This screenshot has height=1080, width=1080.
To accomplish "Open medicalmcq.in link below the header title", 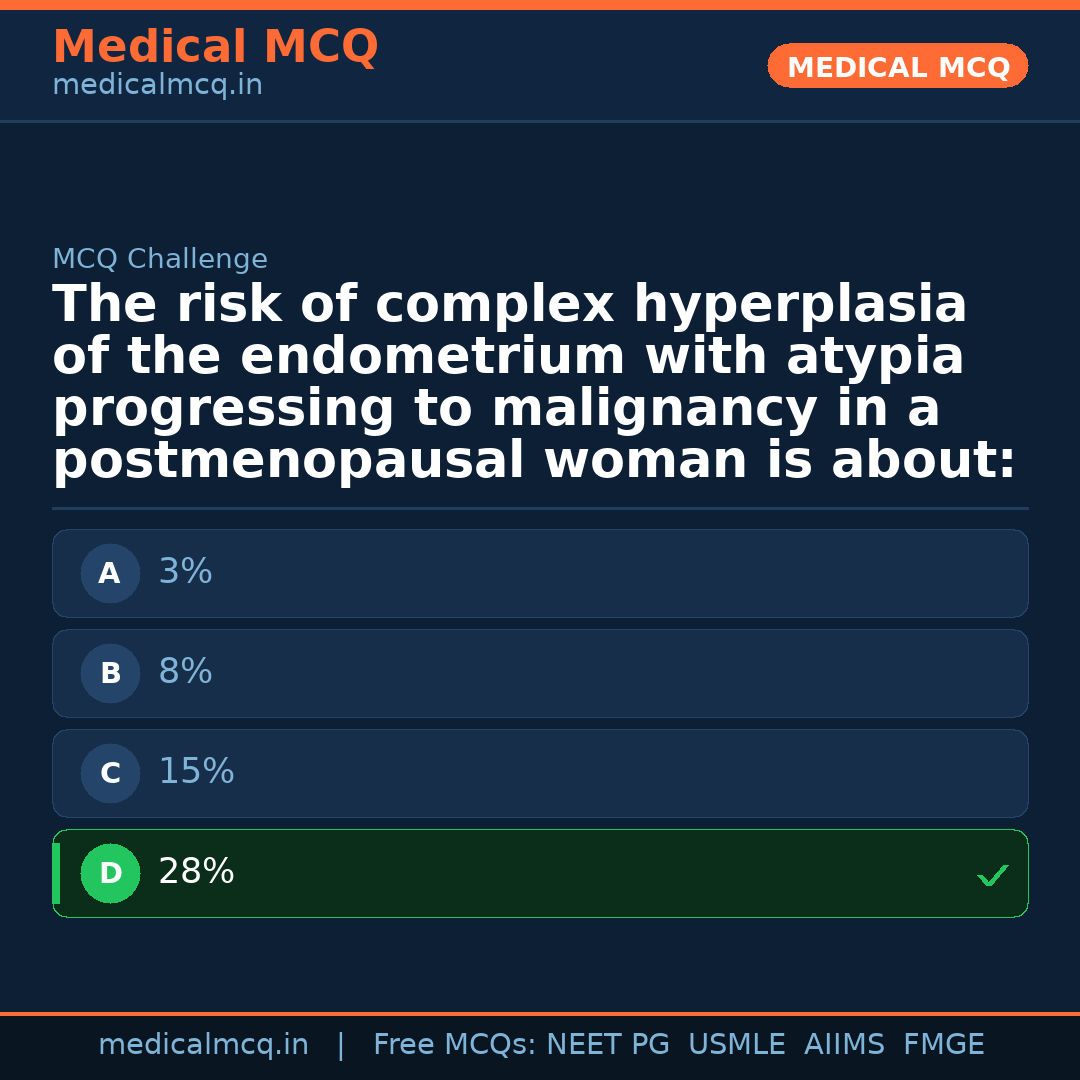I will tap(157, 86).
